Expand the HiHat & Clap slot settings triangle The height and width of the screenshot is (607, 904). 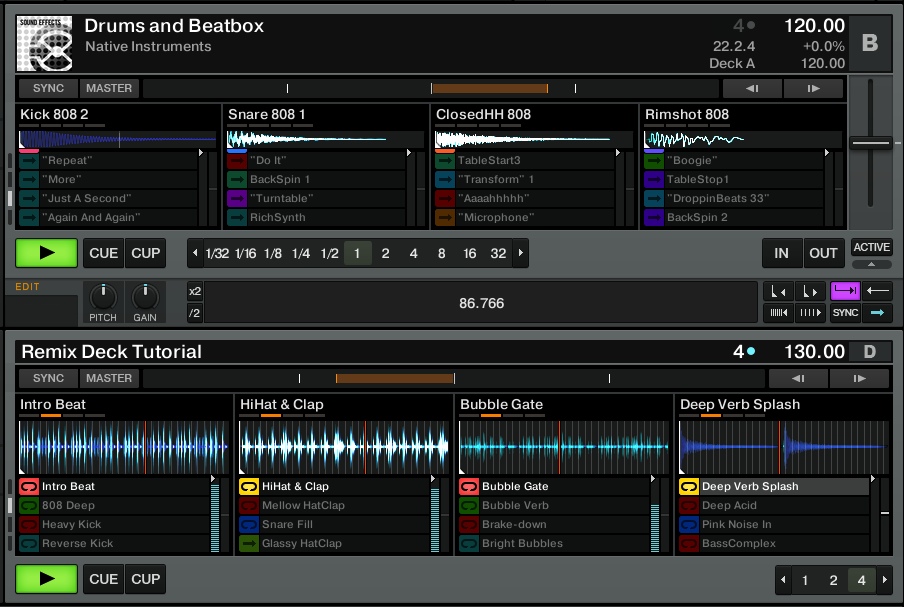[432, 478]
